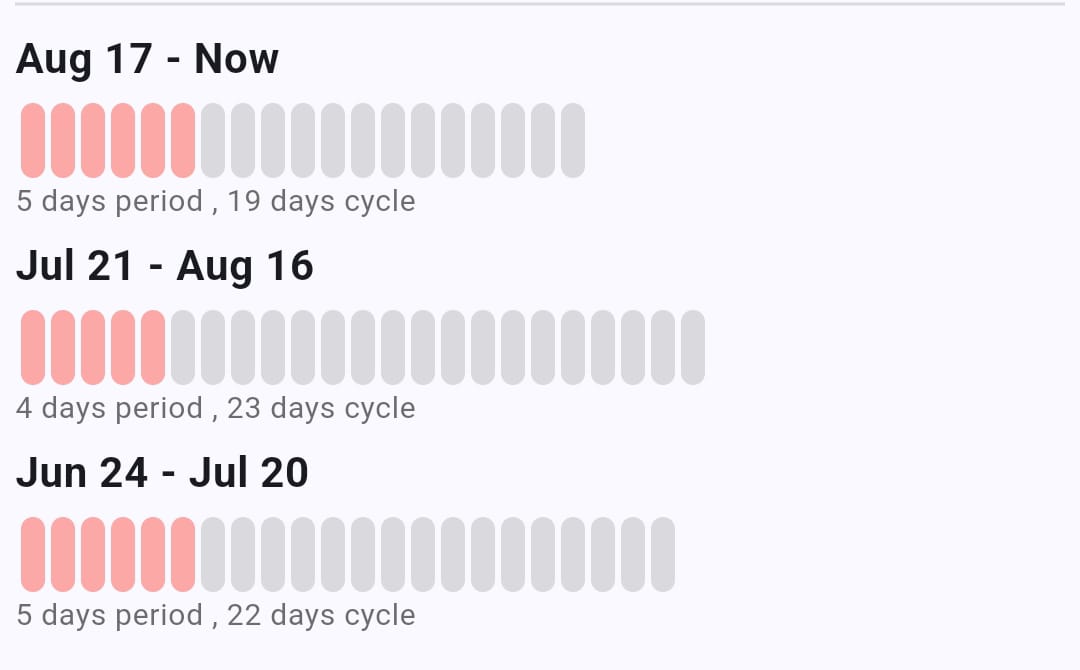The image size is (1080, 670).
Task: Click the "5 days period, 22 days cycle" caption
Action: [215, 615]
